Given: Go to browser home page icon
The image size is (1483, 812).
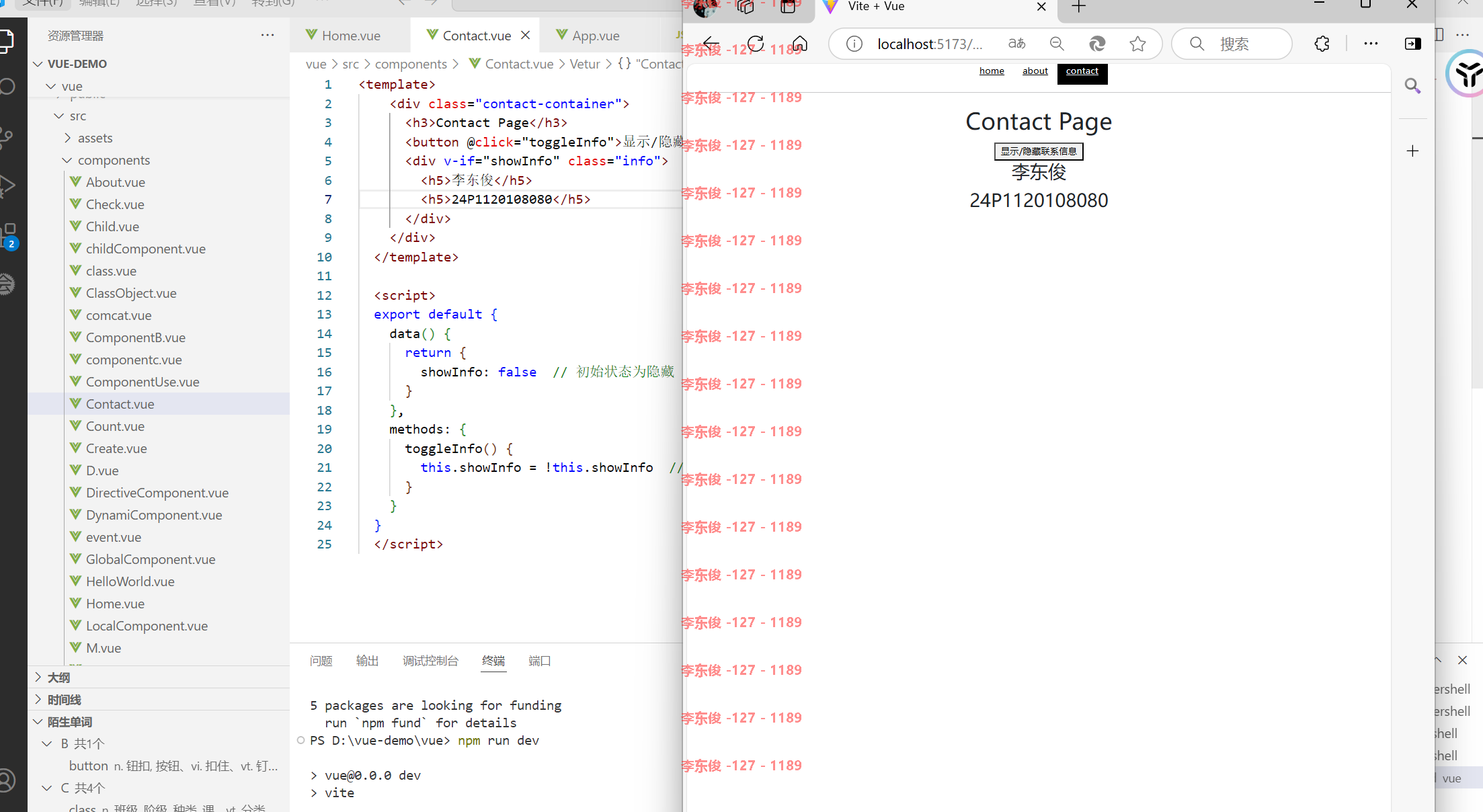Looking at the screenshot, I should point(800,44).
